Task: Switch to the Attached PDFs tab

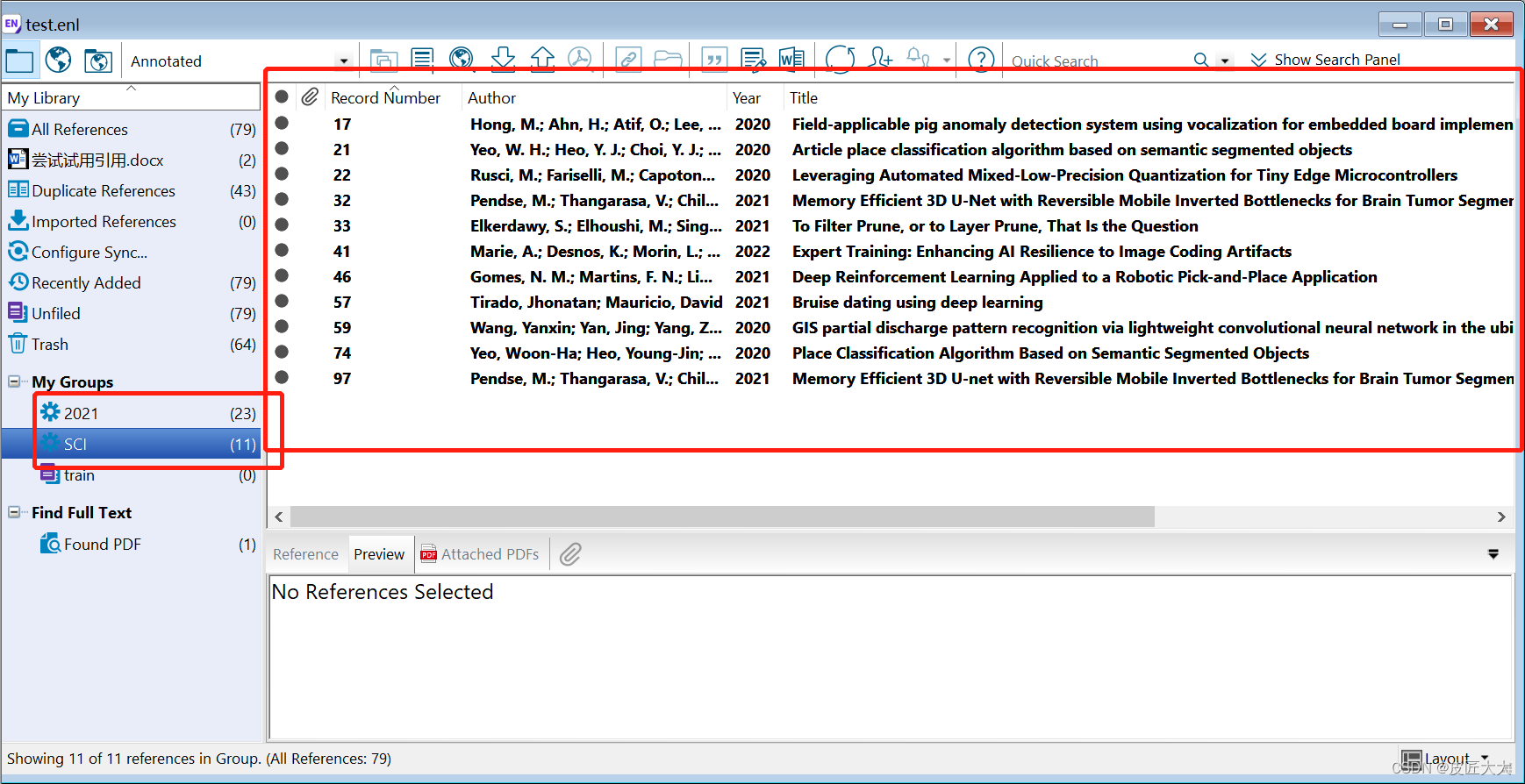Action: pyautogui.click(x=481, y=554)
